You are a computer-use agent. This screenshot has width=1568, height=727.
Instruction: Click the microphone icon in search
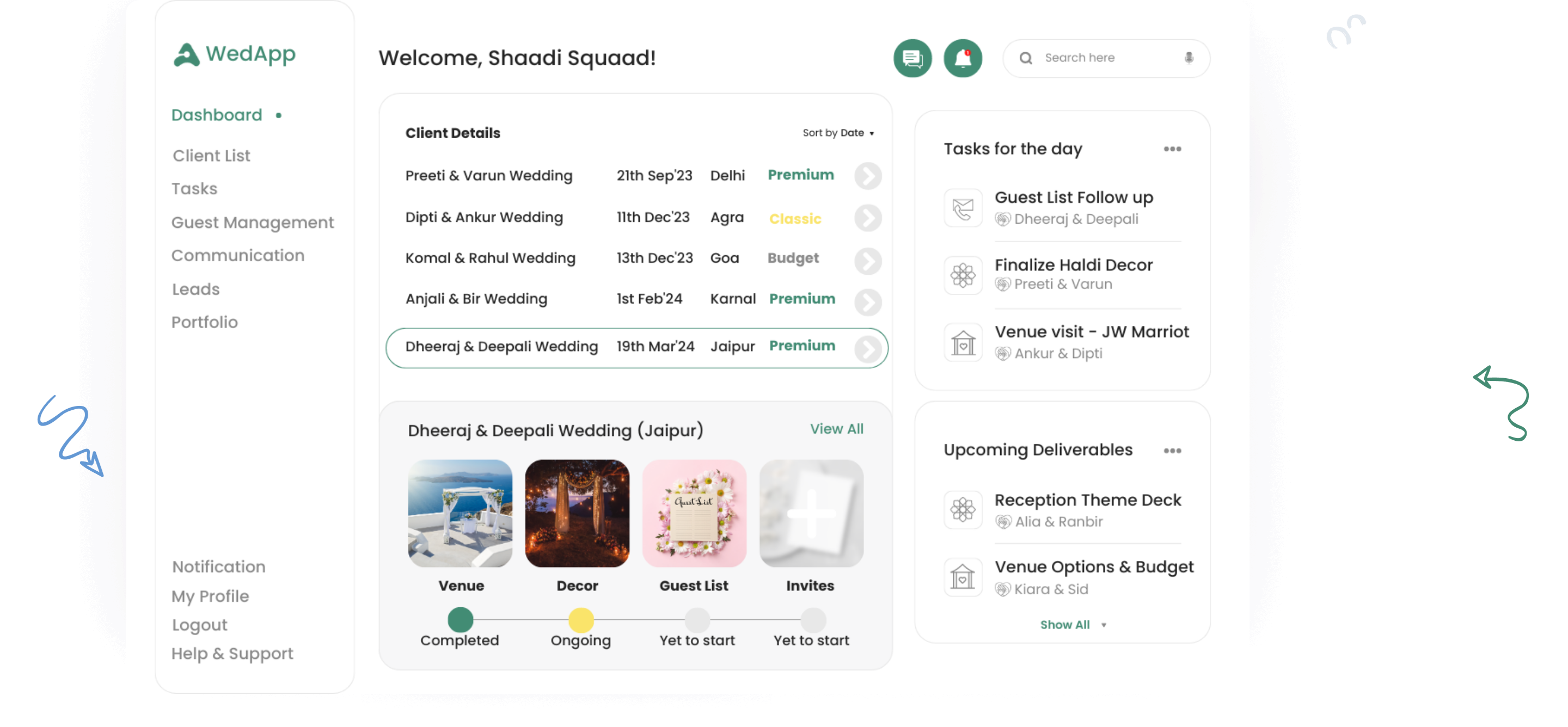point(1188,58)
